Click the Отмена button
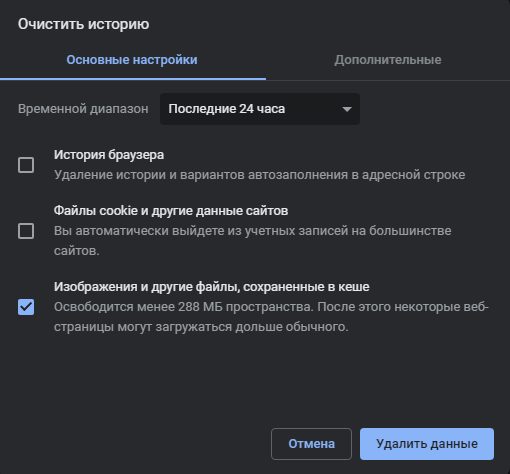The width and height of the screenshot is (510, 474). click(x=311, y=444)
